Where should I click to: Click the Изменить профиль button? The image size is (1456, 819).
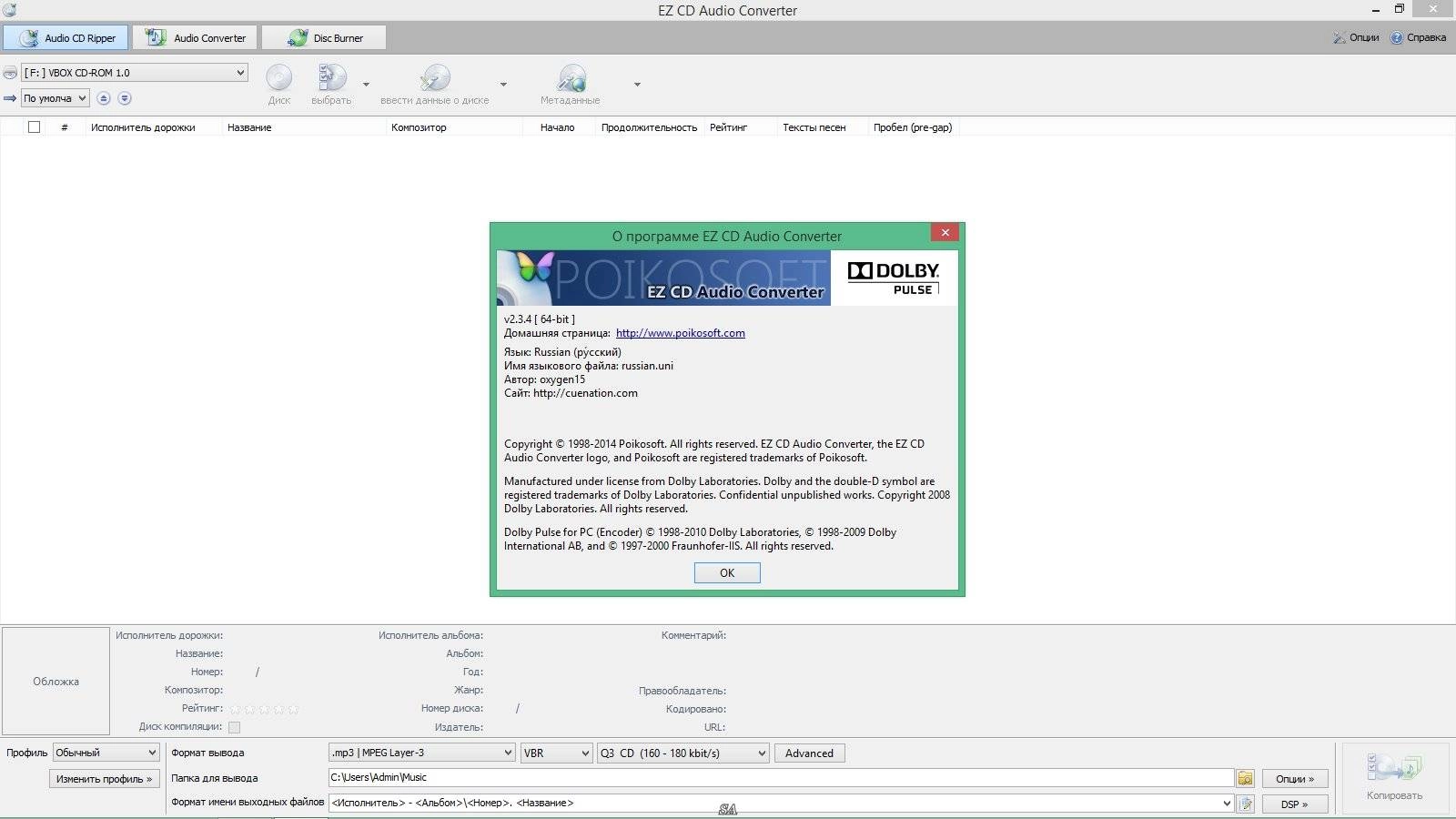coord(105,779)
